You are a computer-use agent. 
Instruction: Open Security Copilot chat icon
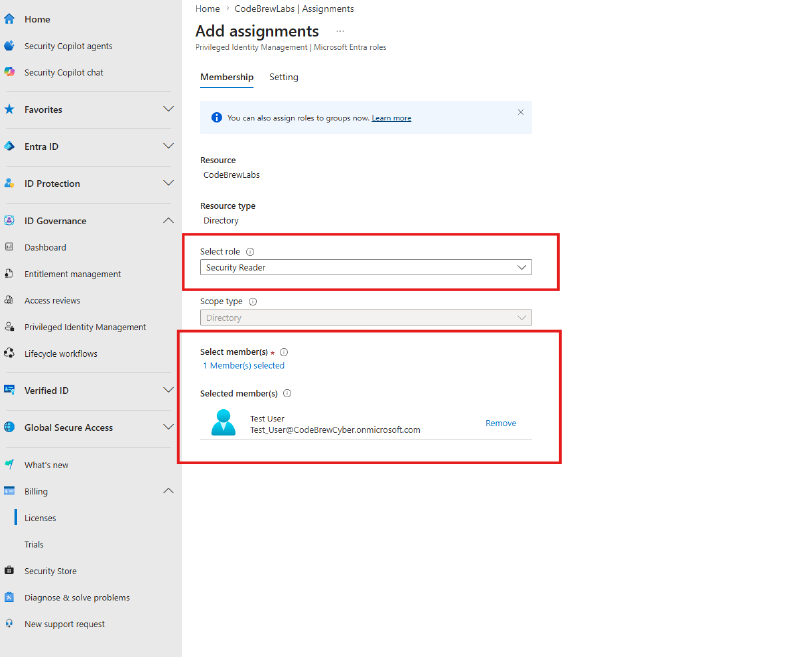(9, 72)
